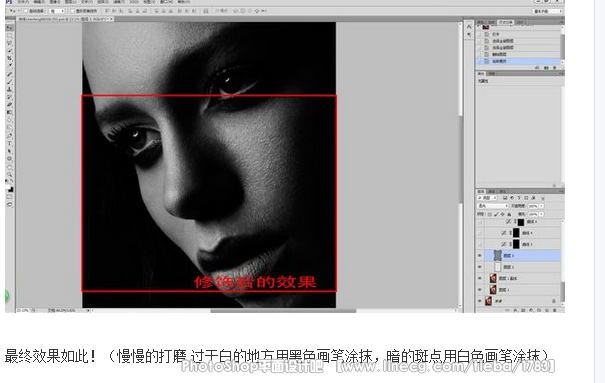Screen dimensions: 605x383
Task: Select the Shape tool
Action: pos(9,159)
